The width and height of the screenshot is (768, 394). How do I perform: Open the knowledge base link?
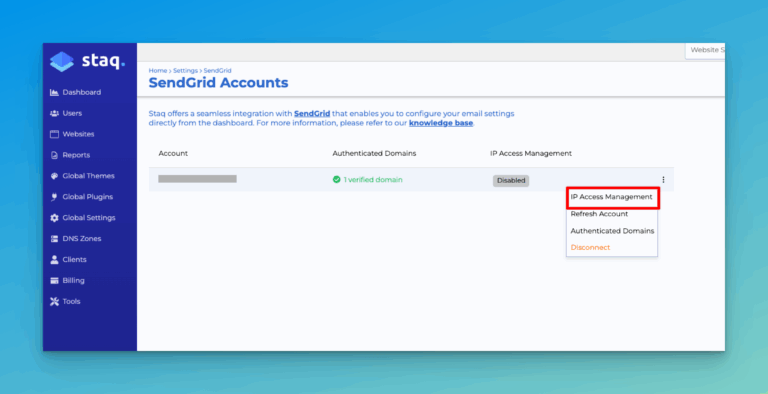point(441,123)
